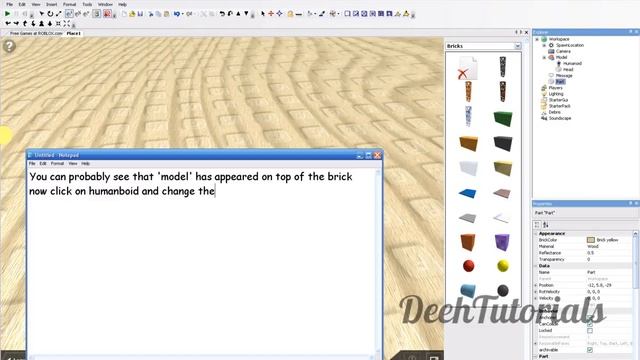Pick the red X delete item in Bricks palette
The image size is (640, 360).
click(x=468, y=68)
